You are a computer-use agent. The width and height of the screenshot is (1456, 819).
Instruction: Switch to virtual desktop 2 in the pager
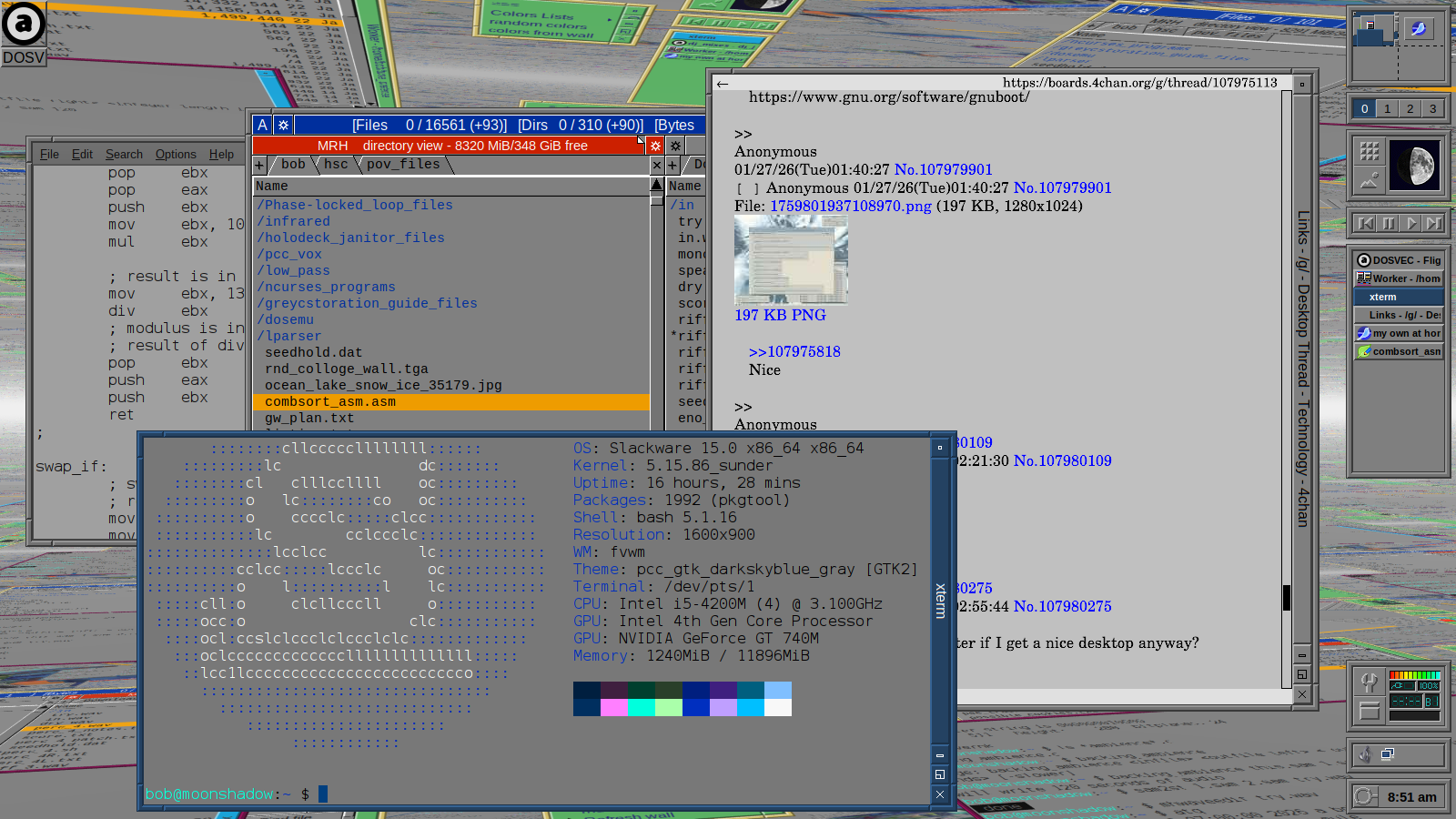[1410, 108]
